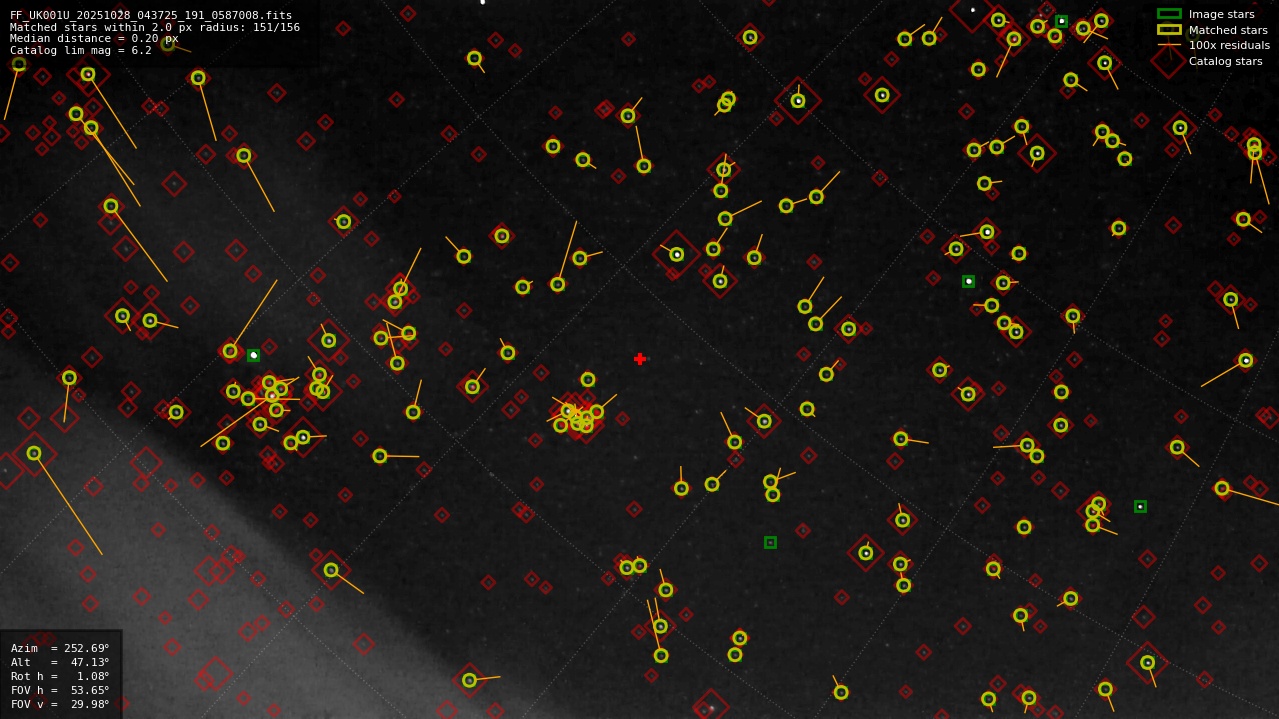Viewport: 1279px width, 719px height.
Task: Click the green Image stars legend swatch
Action: 1169,14
